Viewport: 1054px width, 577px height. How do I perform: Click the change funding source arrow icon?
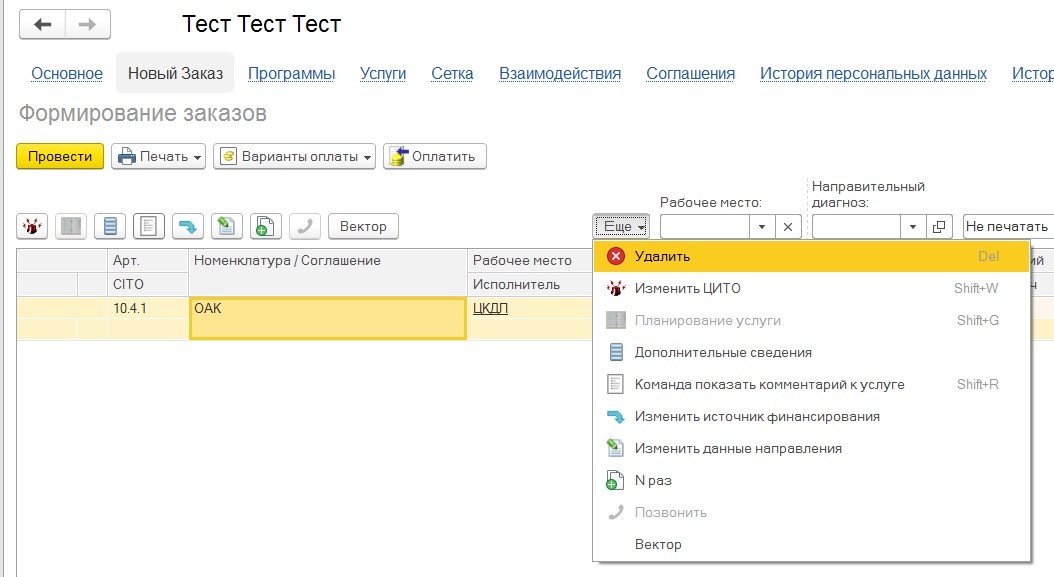point(188,227)
